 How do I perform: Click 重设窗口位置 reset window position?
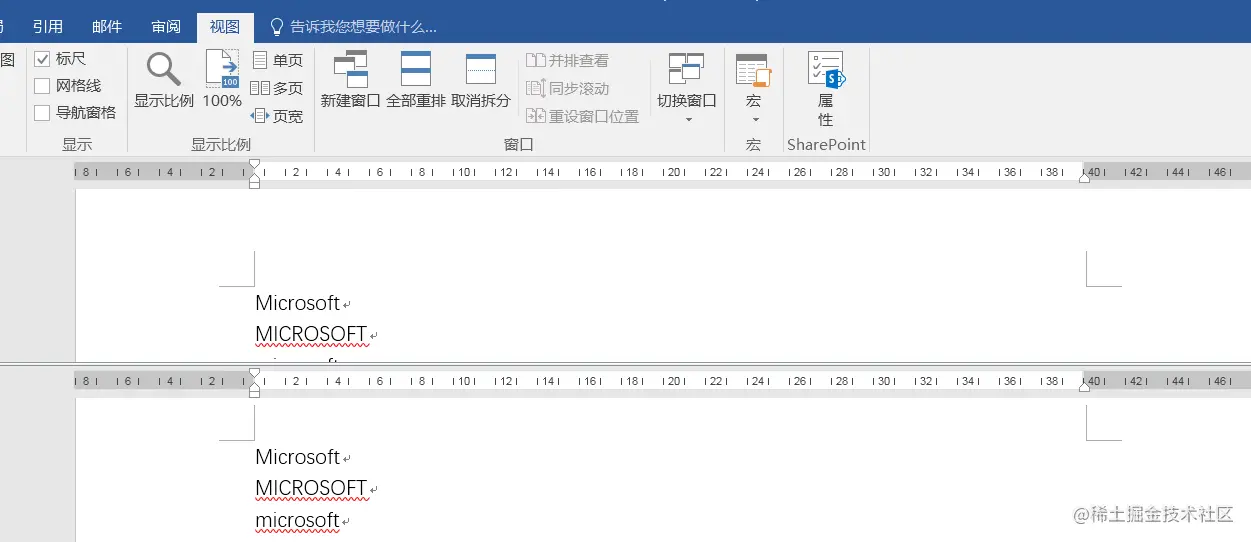pyautogui.click(x=582, y=116)
